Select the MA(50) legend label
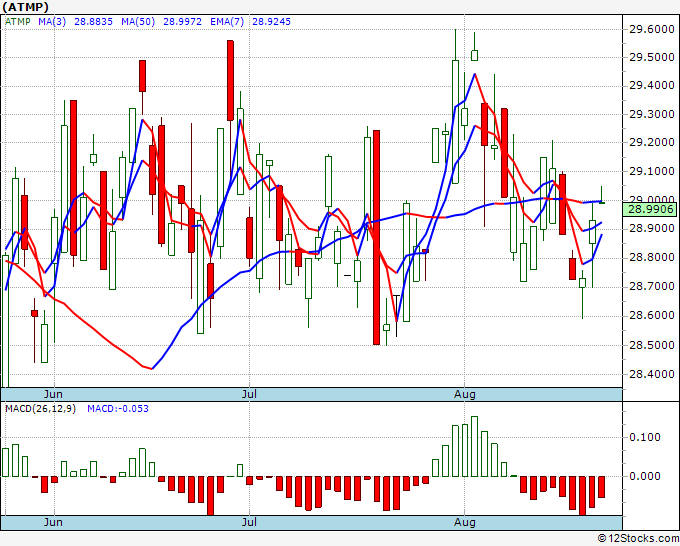The height and width of the screenshot is (546, 680). (x=138, y=22)
